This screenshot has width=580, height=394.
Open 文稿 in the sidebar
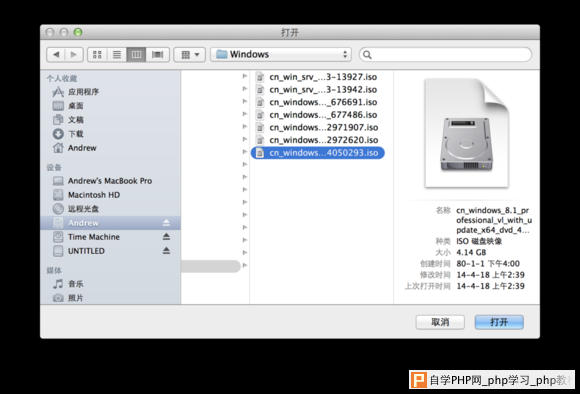point(110,120)
